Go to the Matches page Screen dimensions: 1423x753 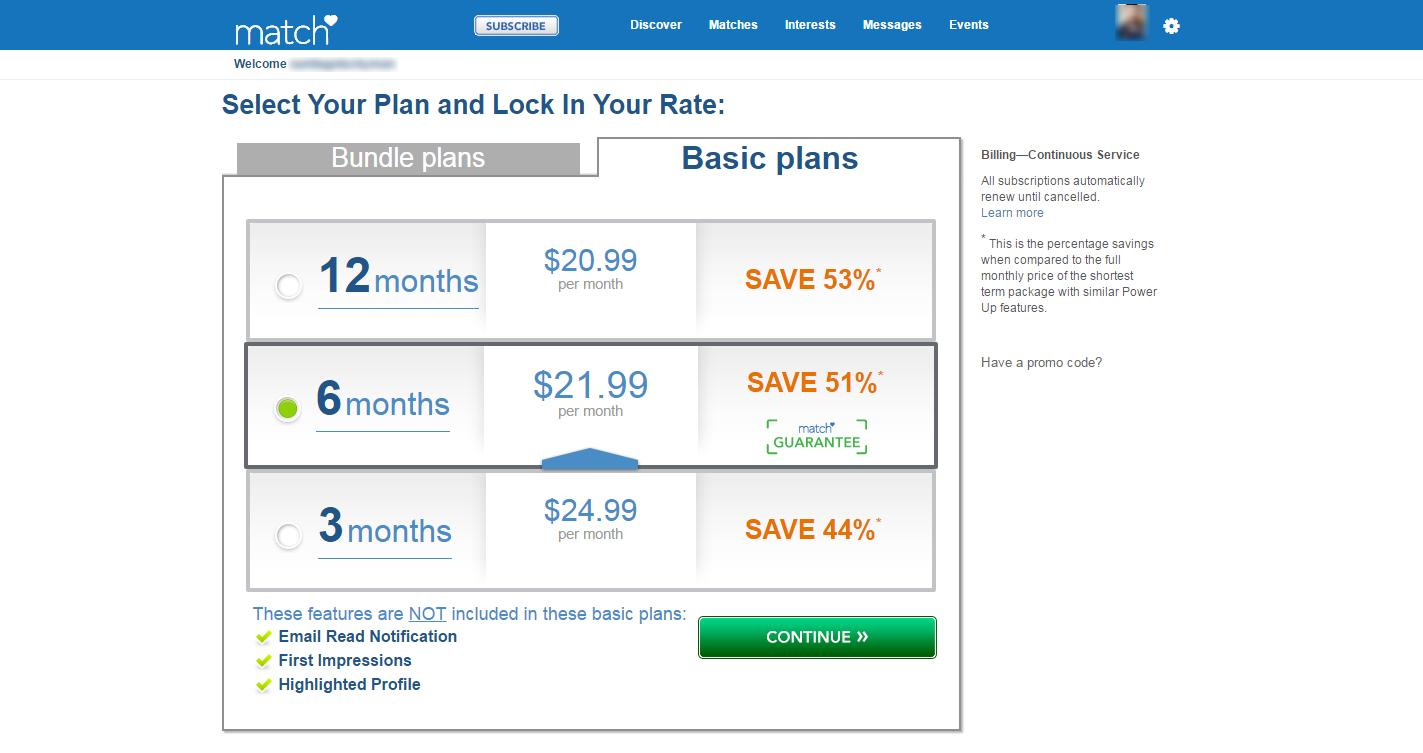click(x=733, y=25)
